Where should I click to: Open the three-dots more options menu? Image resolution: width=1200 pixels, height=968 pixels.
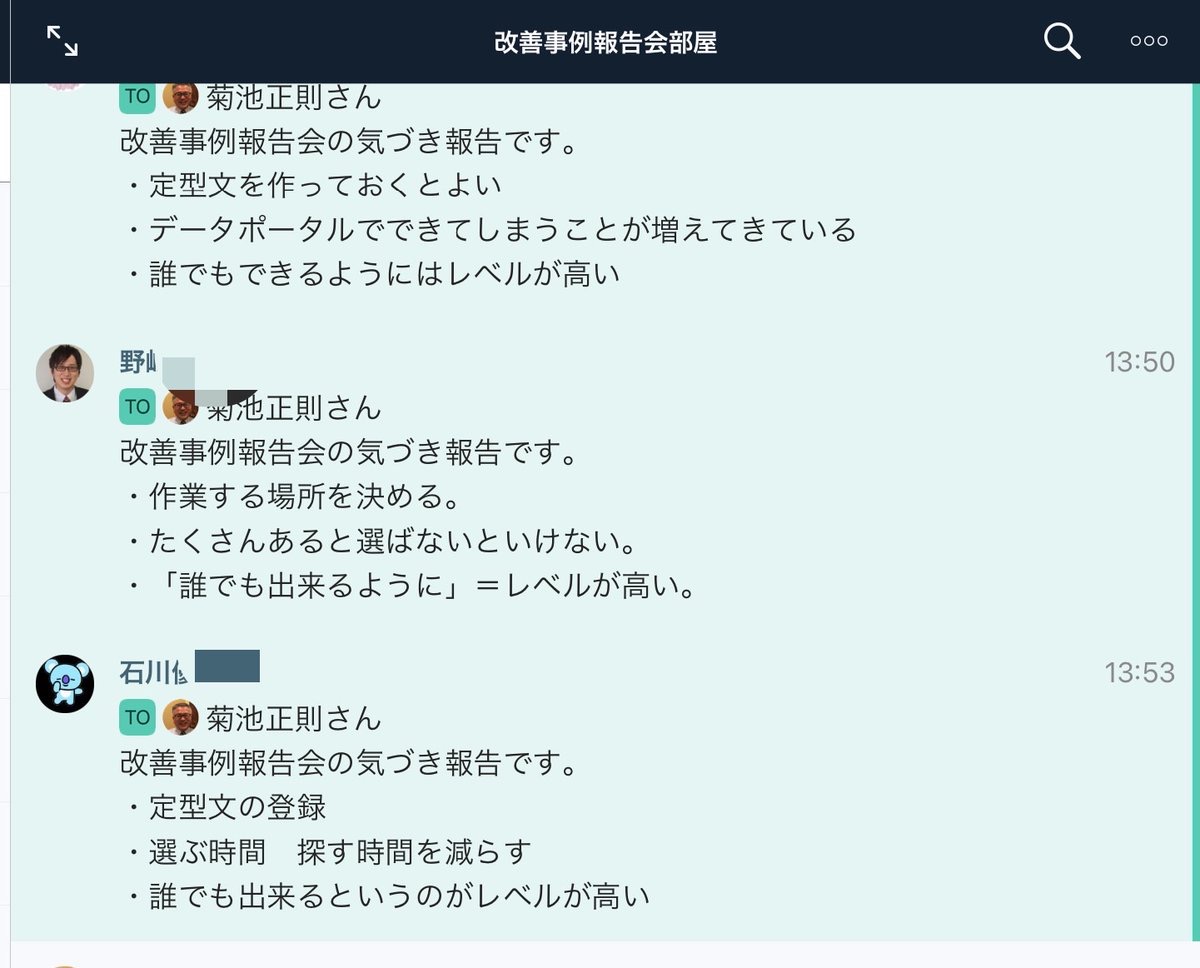(x=1148, y=41)
